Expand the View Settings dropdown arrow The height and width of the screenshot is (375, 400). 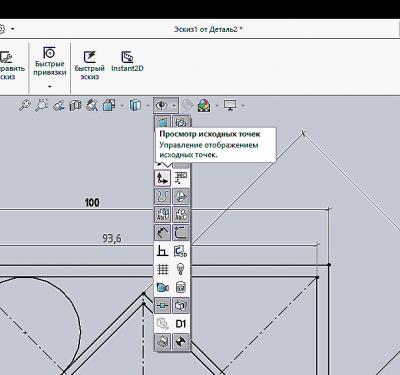(x=243, y=106)
